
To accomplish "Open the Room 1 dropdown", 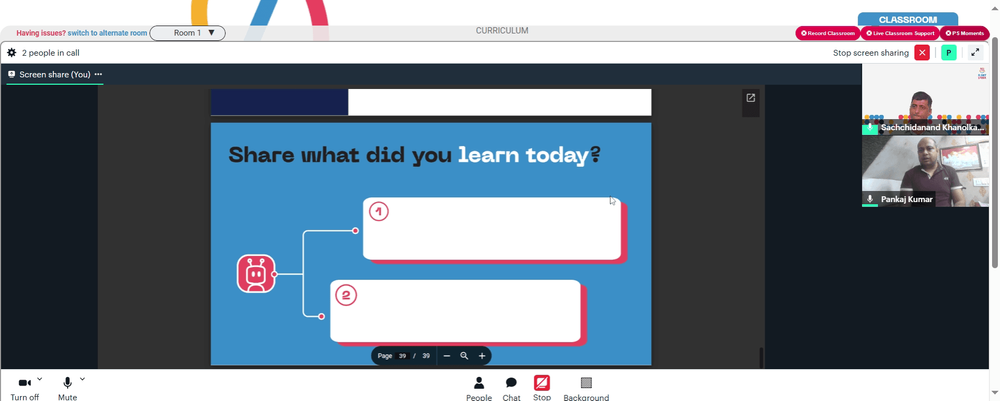I will click(x=188, y=33).
